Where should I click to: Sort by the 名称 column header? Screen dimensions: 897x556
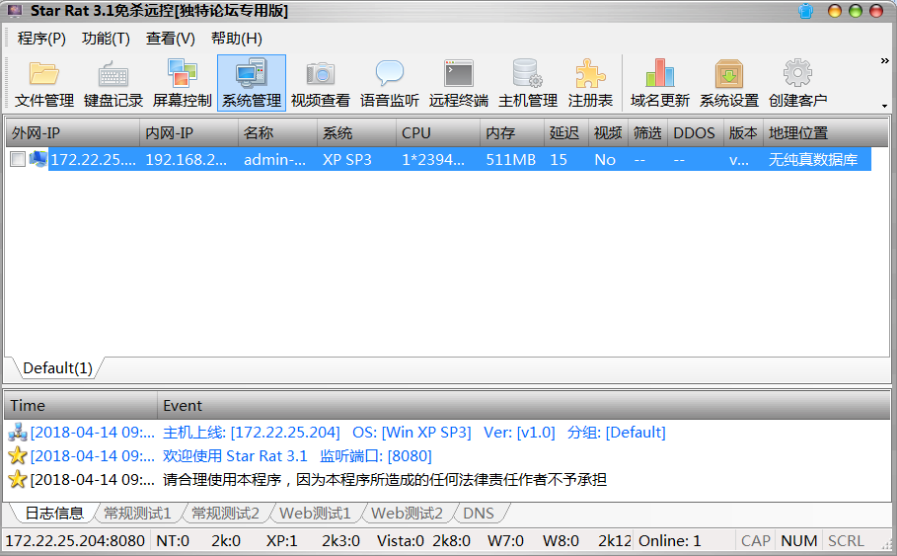(278, 133)
